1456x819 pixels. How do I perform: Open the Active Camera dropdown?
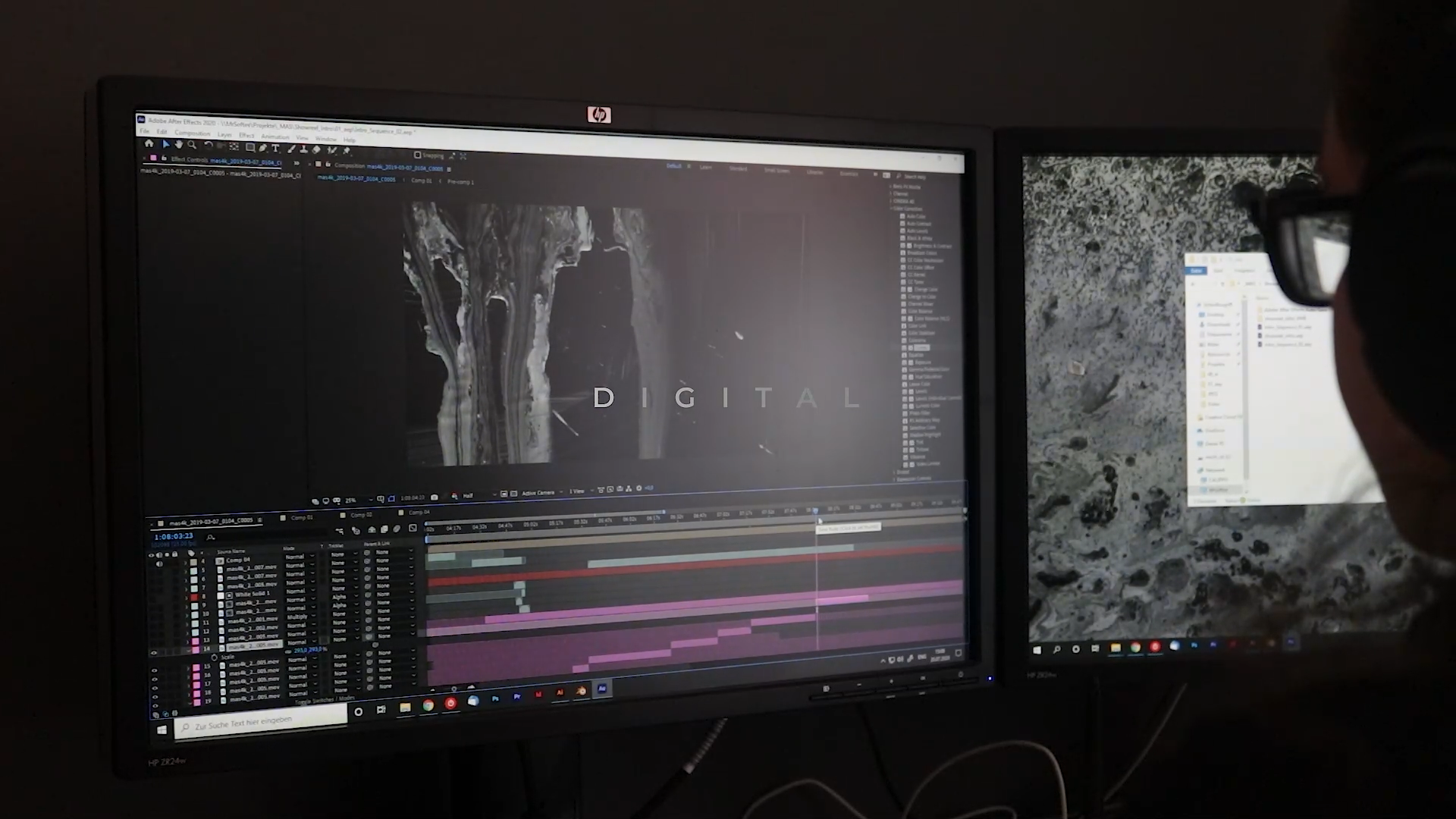point(540,493)
